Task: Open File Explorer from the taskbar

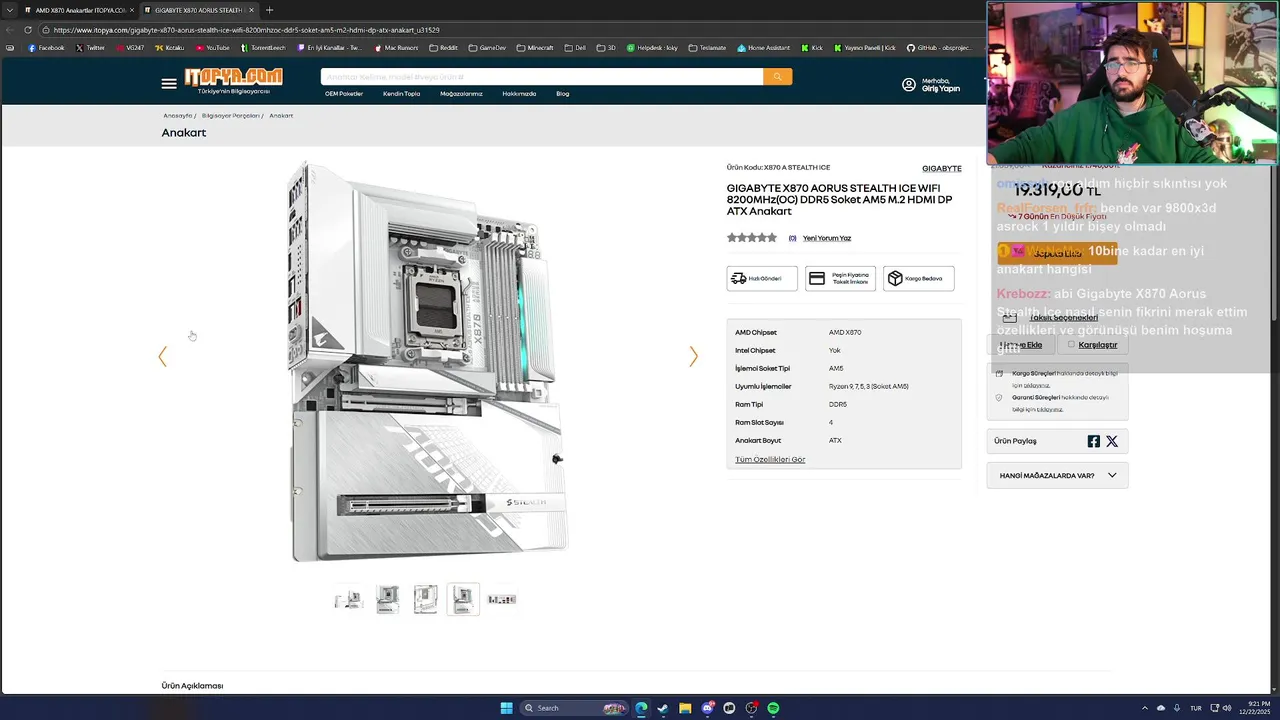Action: [x=685, y=708]
